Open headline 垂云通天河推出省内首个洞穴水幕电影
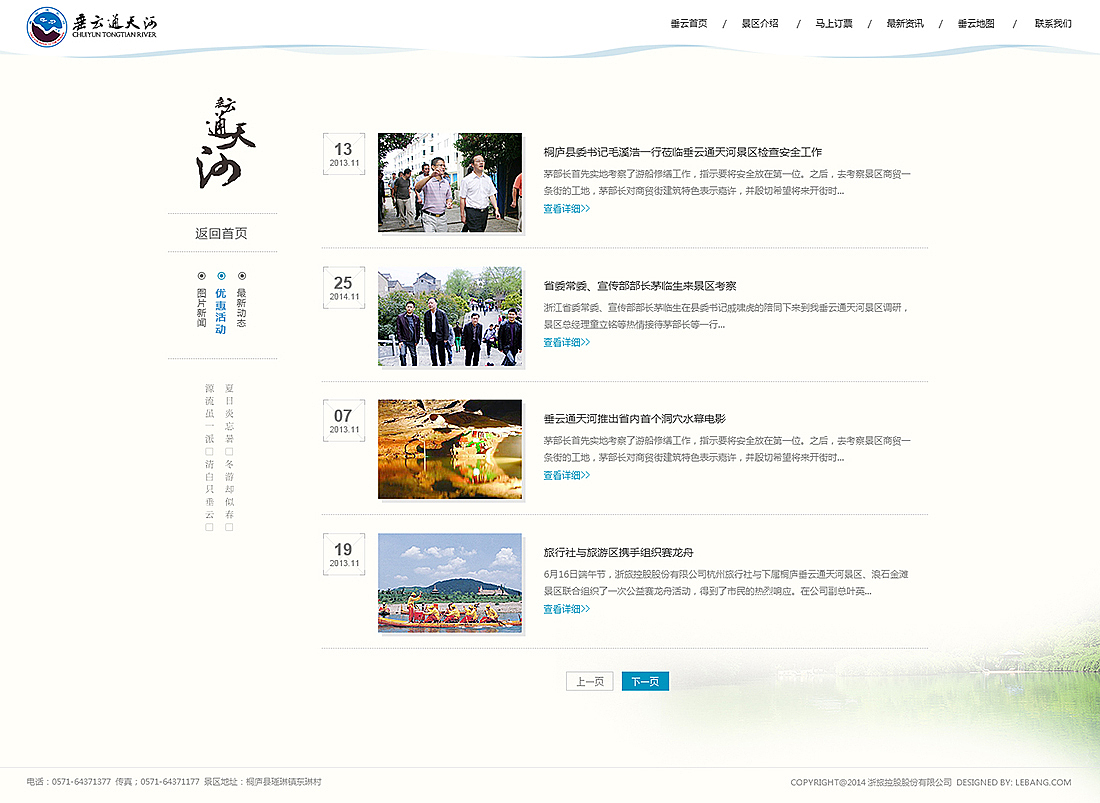 (x=634, y=419)
